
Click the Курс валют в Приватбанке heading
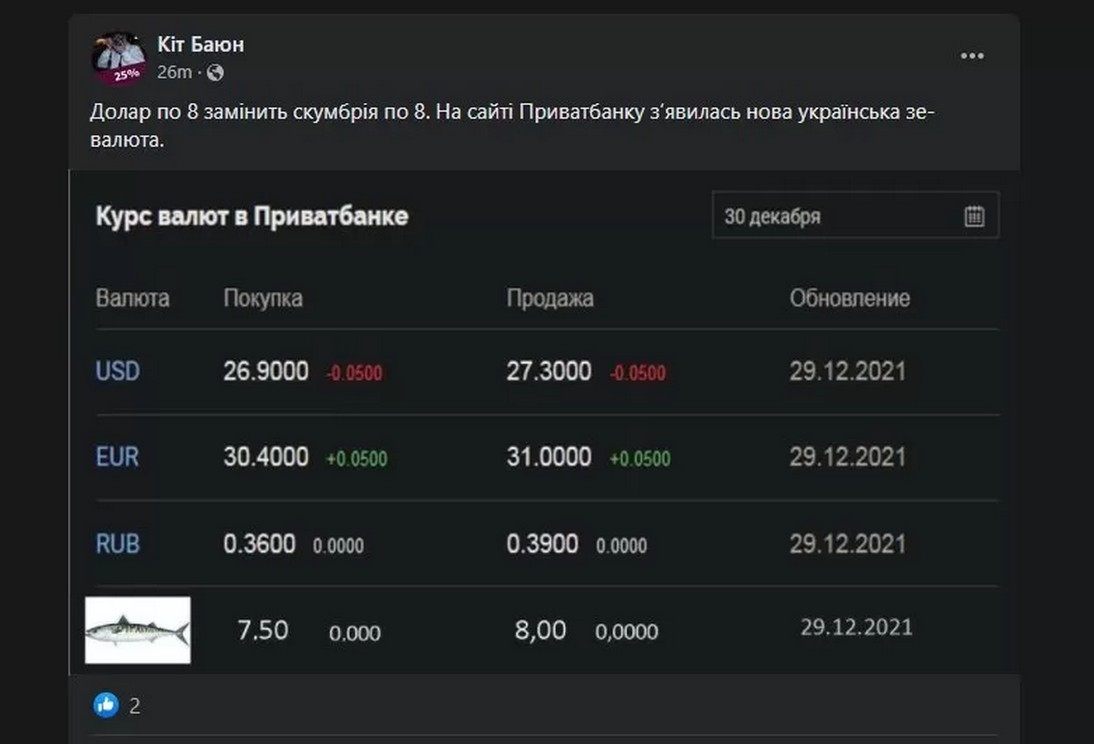(x=251, y=216)
